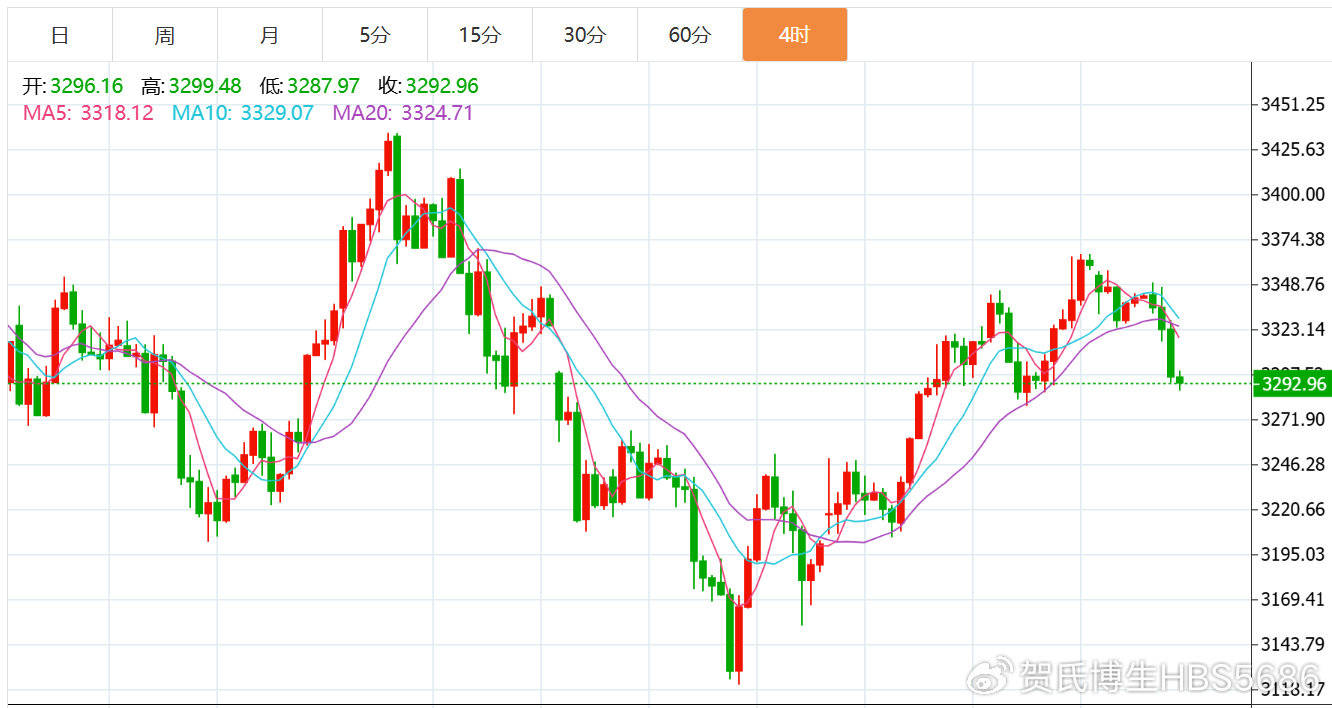Click the open price 3296.16 value
Image resolution: width=1332 pixels, height=708 pixels.
click(86, 86)
